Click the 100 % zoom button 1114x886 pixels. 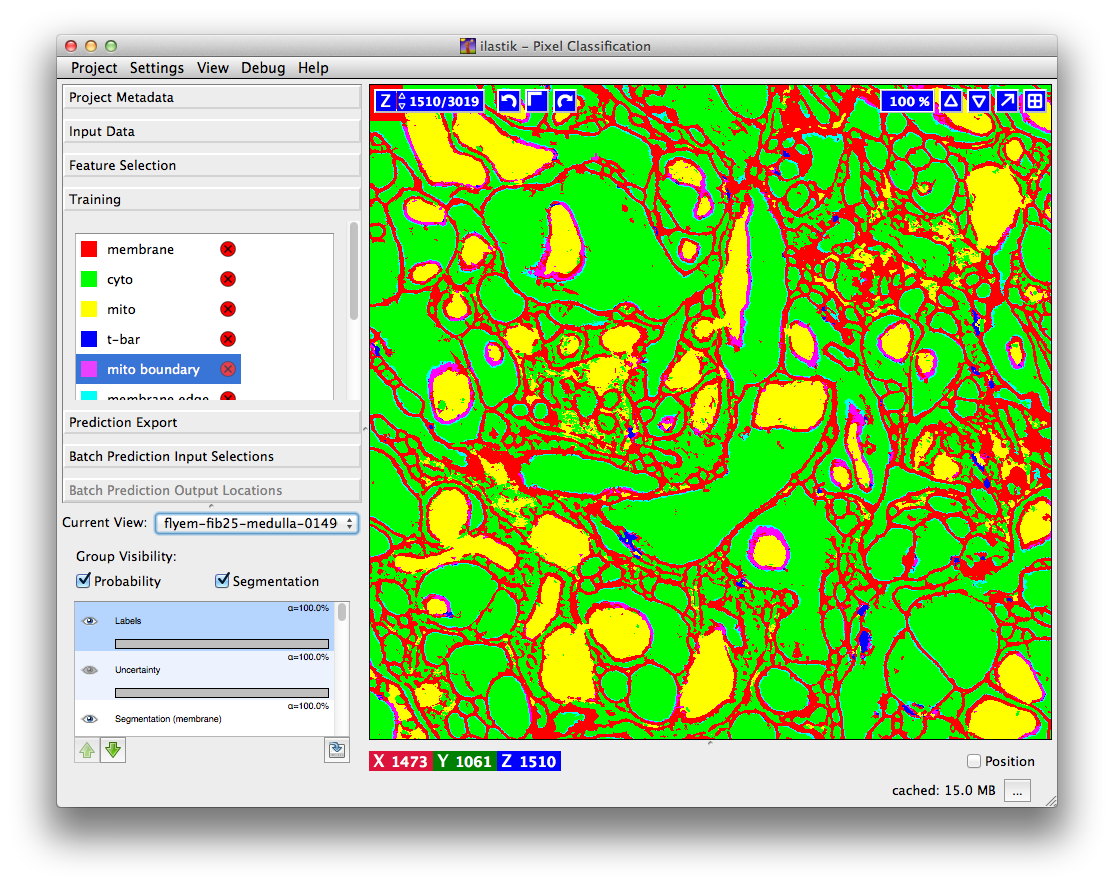pyautogui.click(x=909, y=101)
